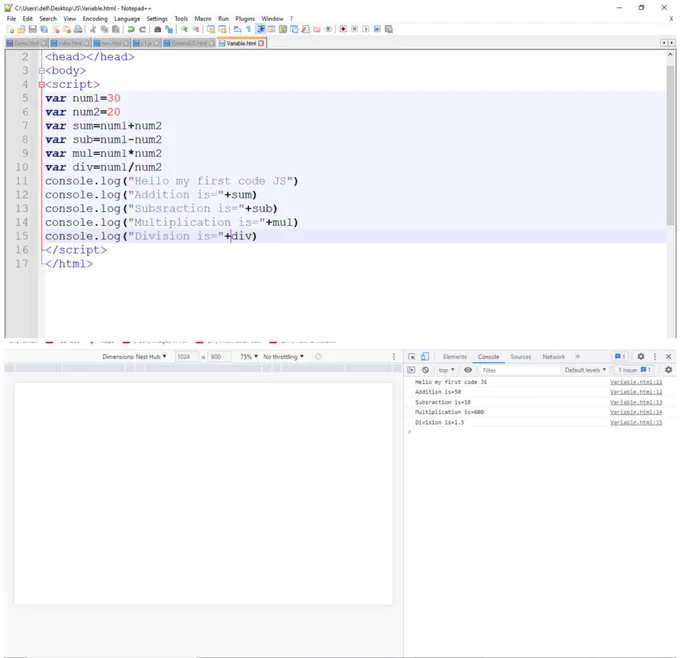Image resolution: width=680 pixels, height=658 pixels.
Task: Open DevTools settings gear icon
Action: coord(641,357)
